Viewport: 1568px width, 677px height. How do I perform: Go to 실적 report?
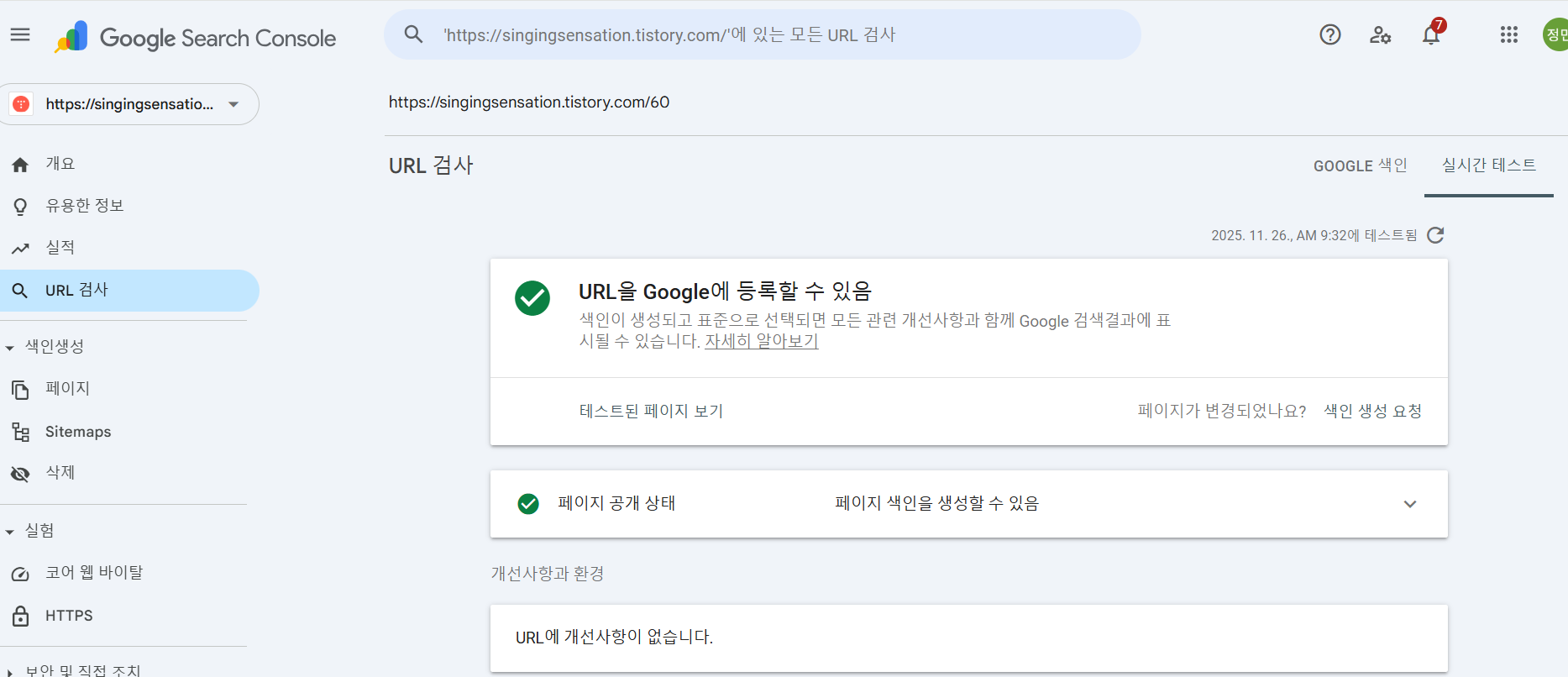(128, 249)
